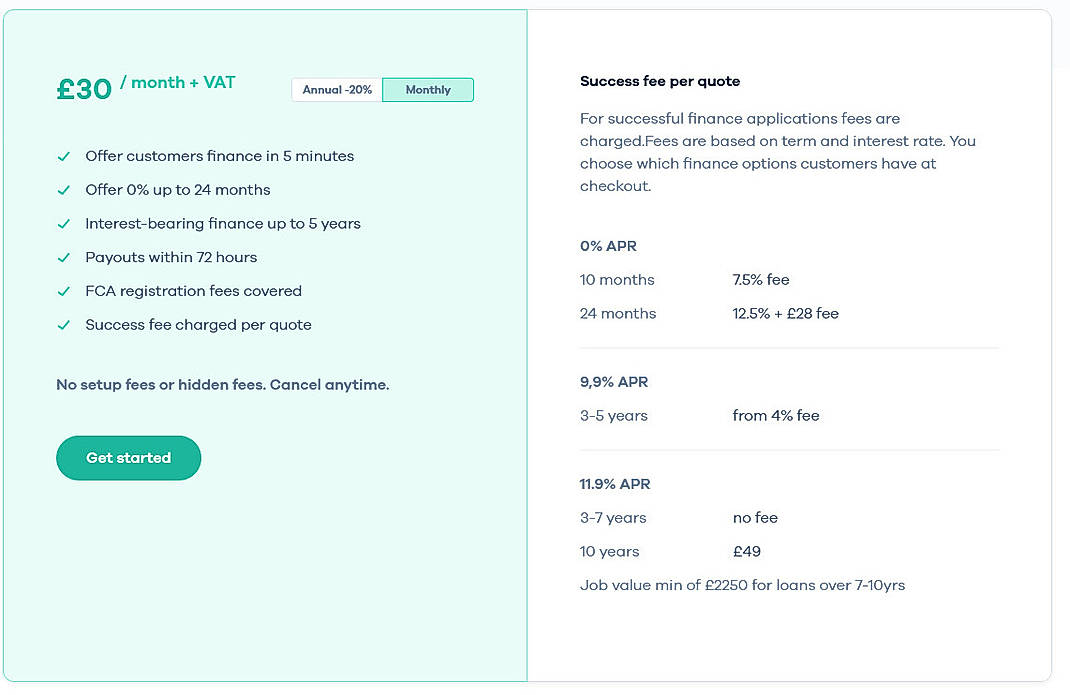The width and height of the screenshot is (1070, 695).
Task: Click the checkmark beside 'Interest-bearing finance up to 5 years'
Action: point(64,224)
